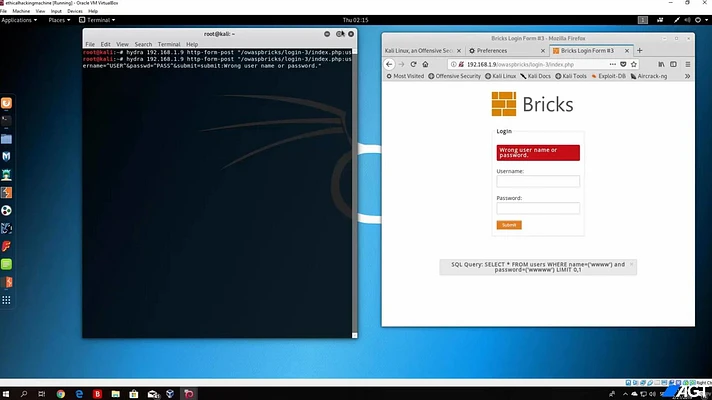712x400 pixels.
Task: Click the clock Thu 02:15 in top bar
Action: click(356, 20)
